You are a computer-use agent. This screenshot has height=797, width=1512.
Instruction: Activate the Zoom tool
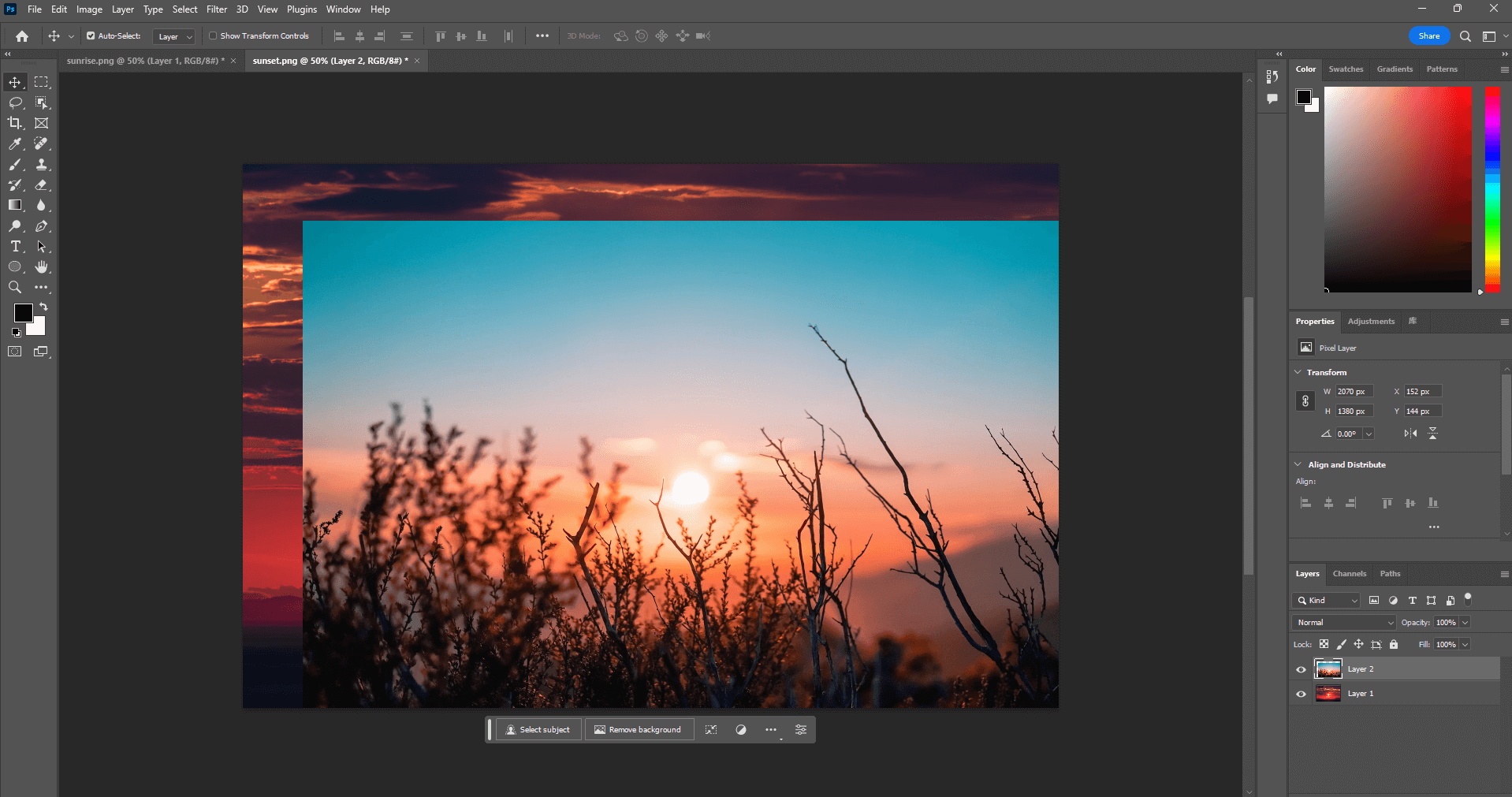tap(15, 288)
